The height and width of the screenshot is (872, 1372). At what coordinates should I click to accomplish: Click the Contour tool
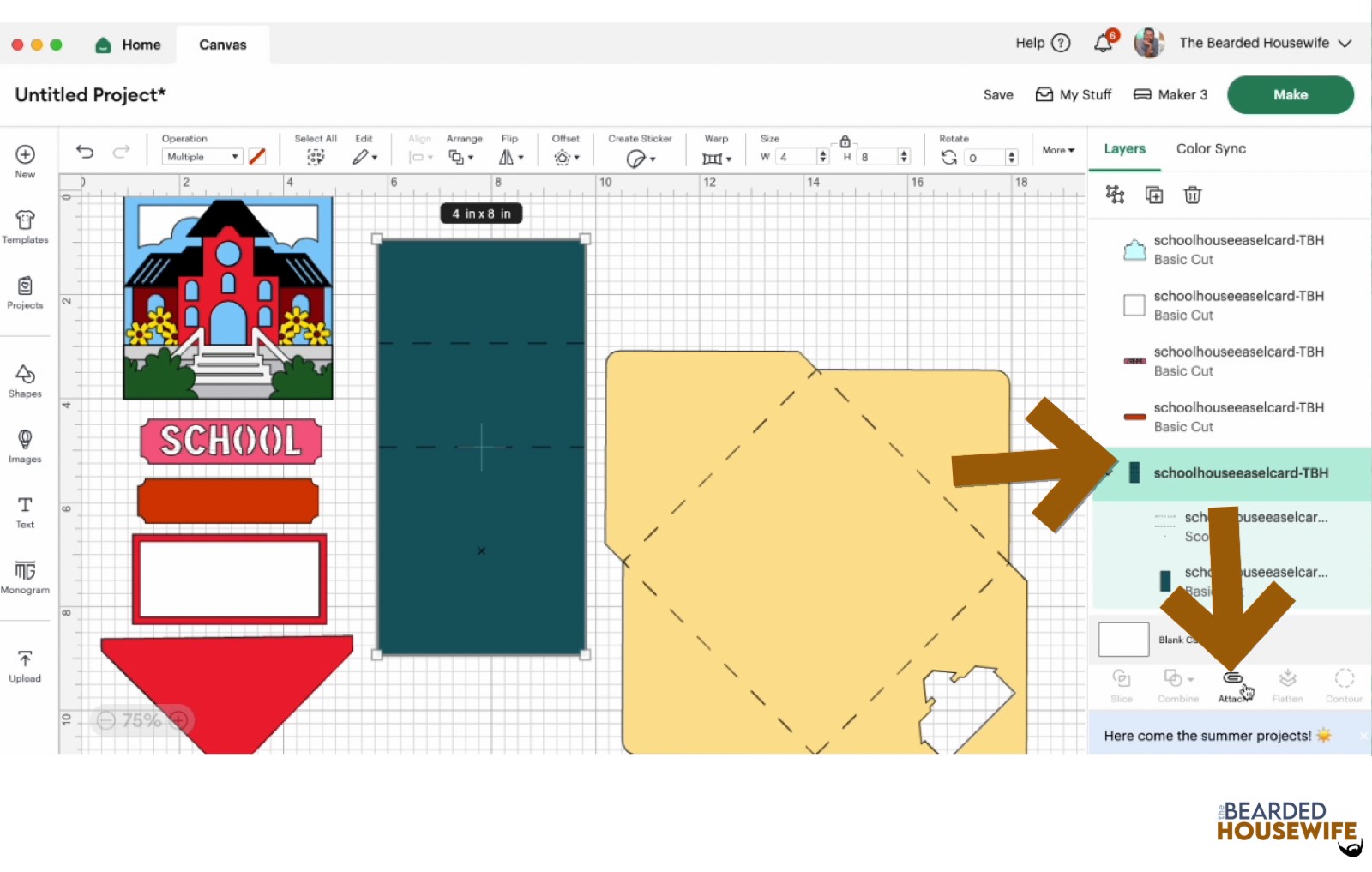(1344, 686)
